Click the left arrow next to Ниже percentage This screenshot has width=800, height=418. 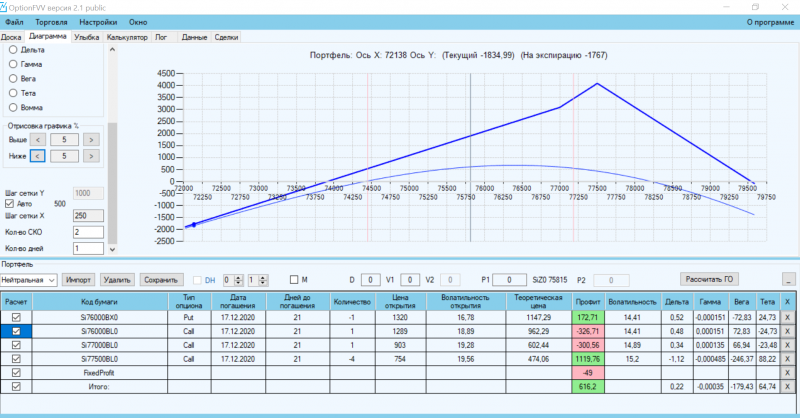38,156
